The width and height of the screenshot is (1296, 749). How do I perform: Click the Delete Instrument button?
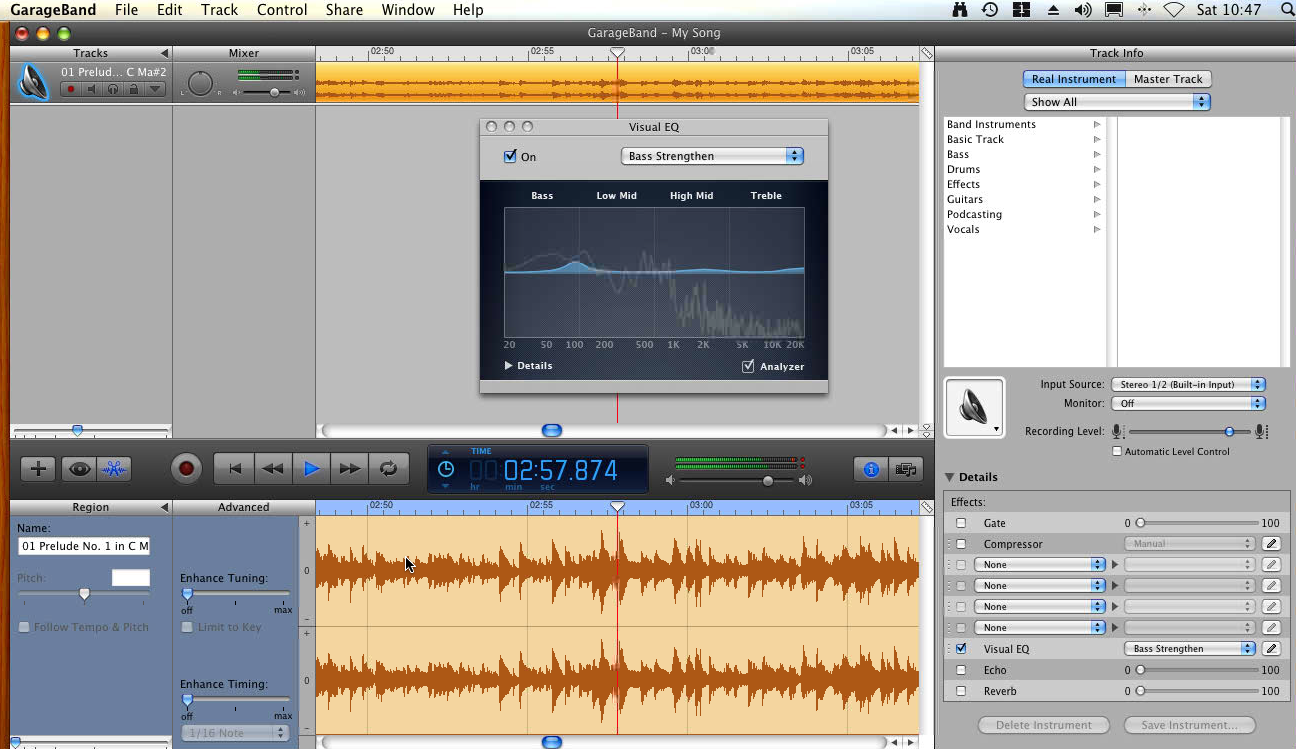pyautogui.click(x=1043, y=725)
